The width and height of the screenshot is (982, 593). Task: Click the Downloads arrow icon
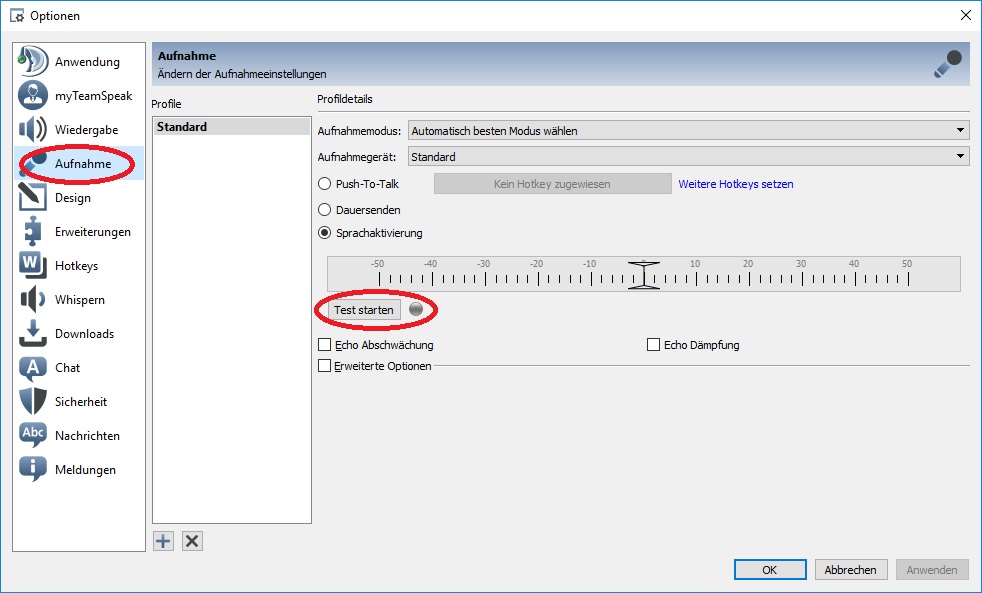[x=33, y=334]
